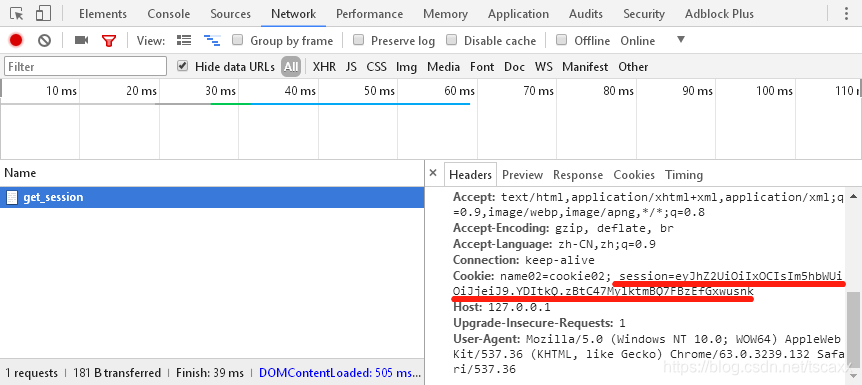Switch to the Application tab
Screen dimensions: 862x385
point(518,14)
